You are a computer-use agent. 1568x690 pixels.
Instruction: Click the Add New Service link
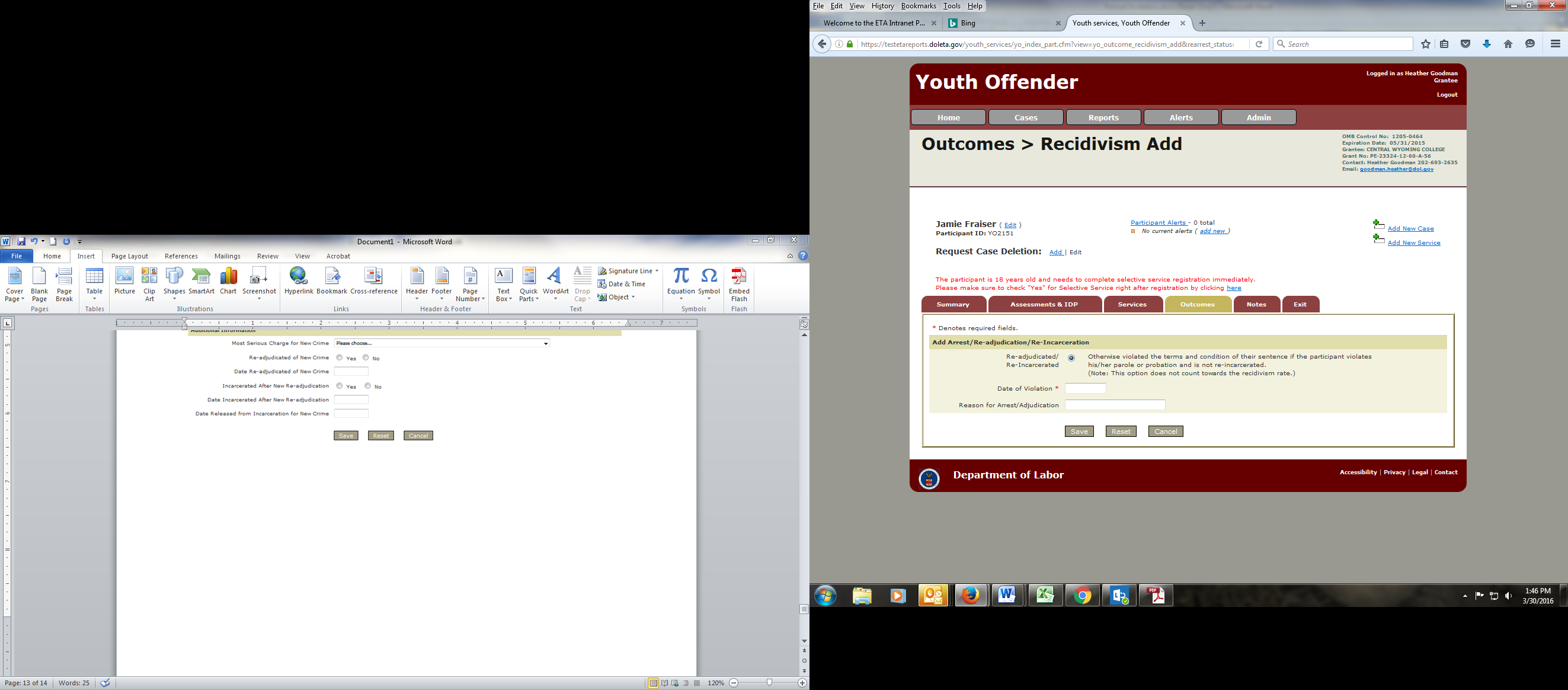(1413, 242)
